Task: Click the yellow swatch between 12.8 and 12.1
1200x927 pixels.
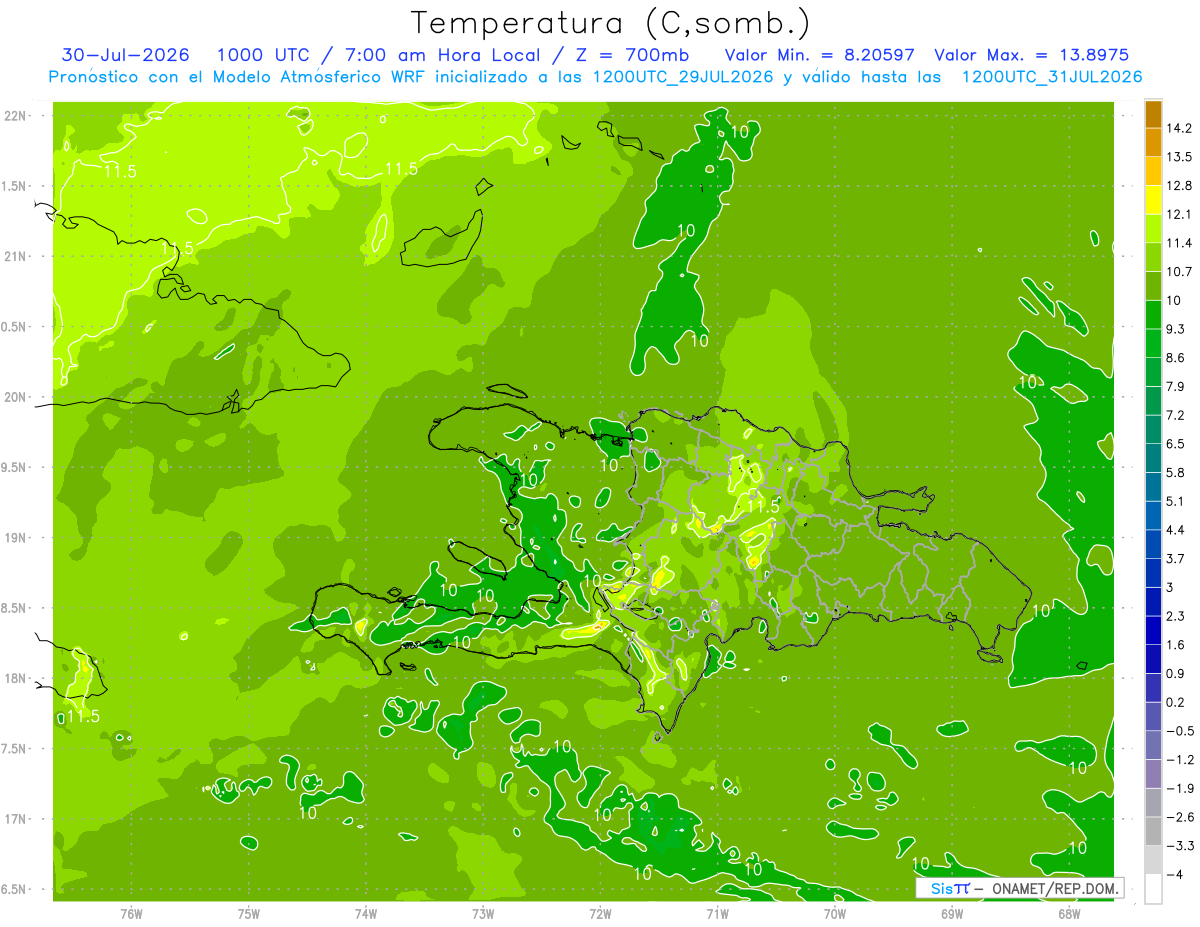Action: pyautogui.click(x=1153, y=200)
